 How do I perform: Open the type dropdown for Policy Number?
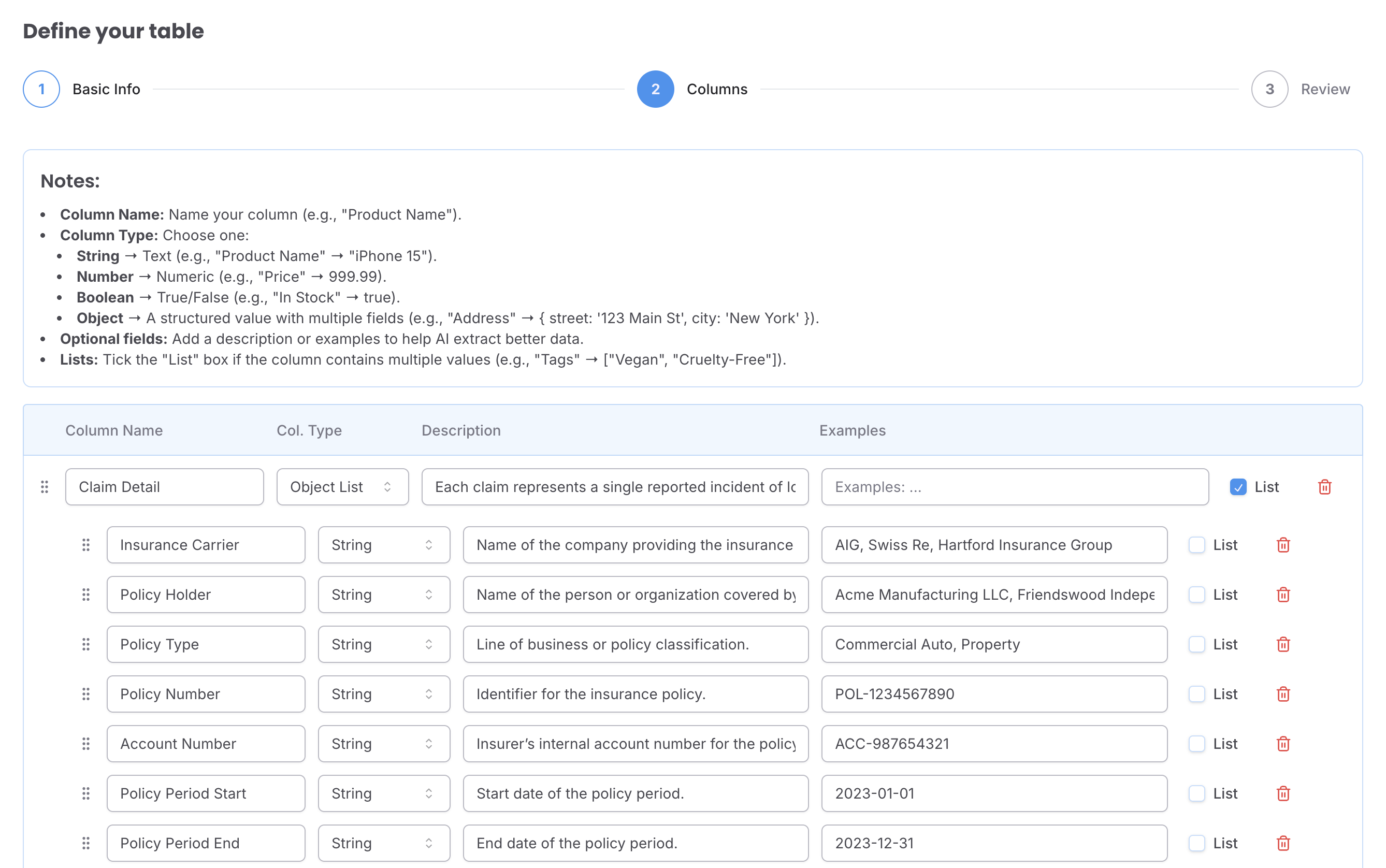(384, 694)
